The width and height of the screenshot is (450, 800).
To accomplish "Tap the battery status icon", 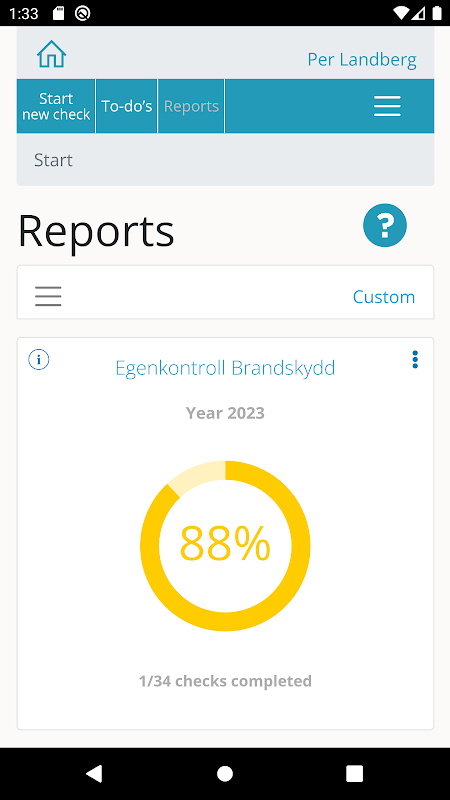I will point(437,13).
